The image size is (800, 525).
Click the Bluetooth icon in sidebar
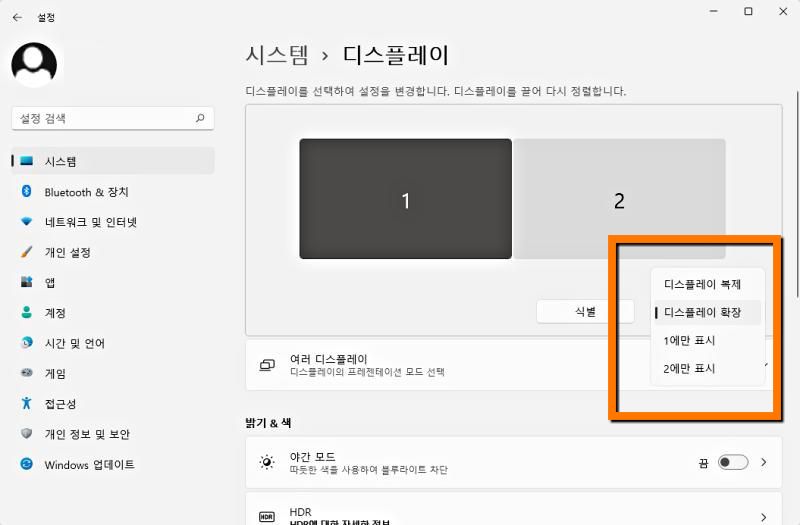point(27,191)
